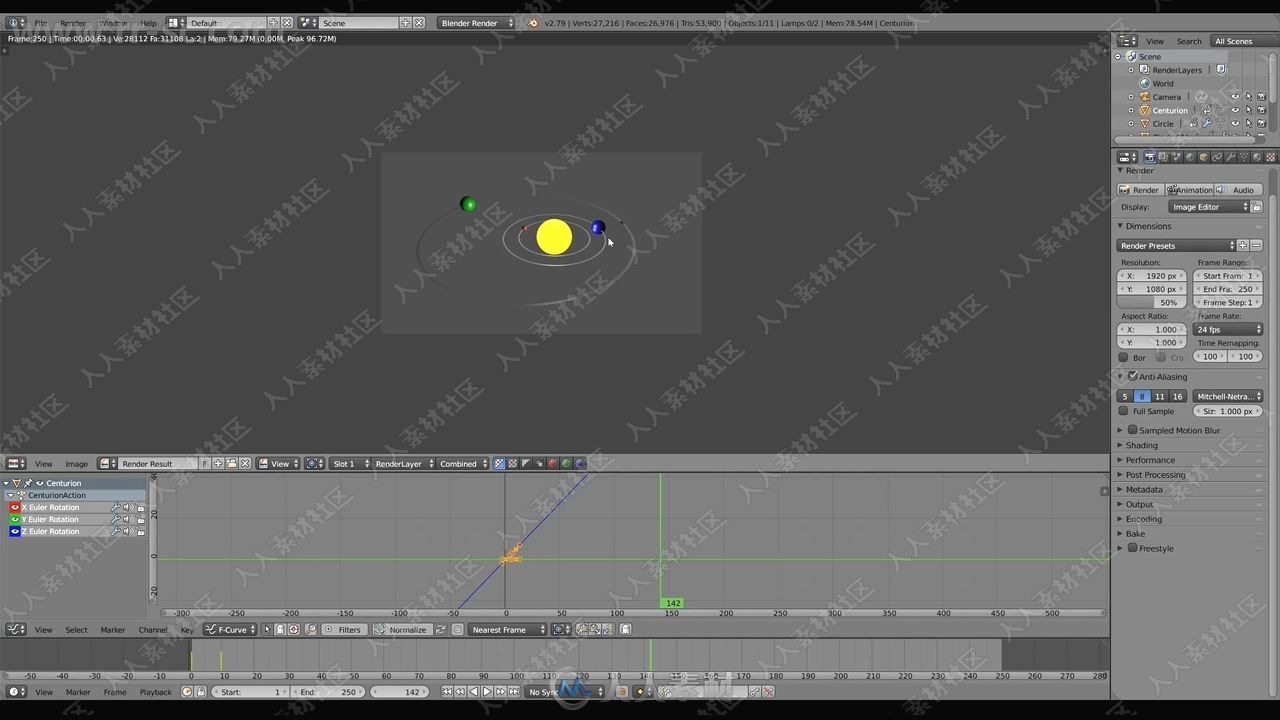Open the Render Layers properties tab icon

tap(1163, 157)
